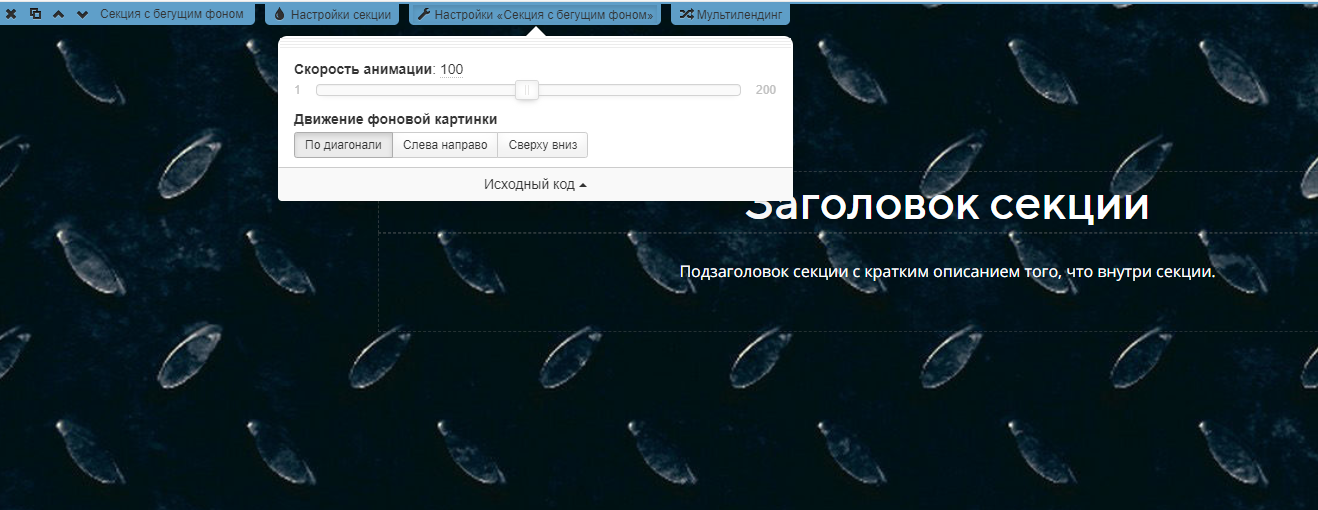Duplicate the section using the copy icon
This screenshot has height=510, width=1318.
pos(35,15)
